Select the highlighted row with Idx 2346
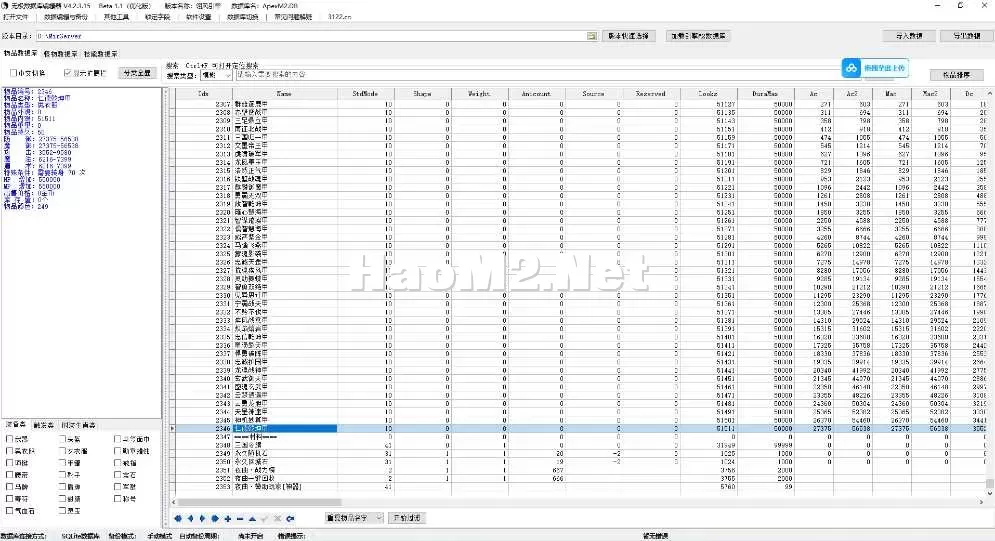Screen dimensions: 995x541 coord(579,429)
